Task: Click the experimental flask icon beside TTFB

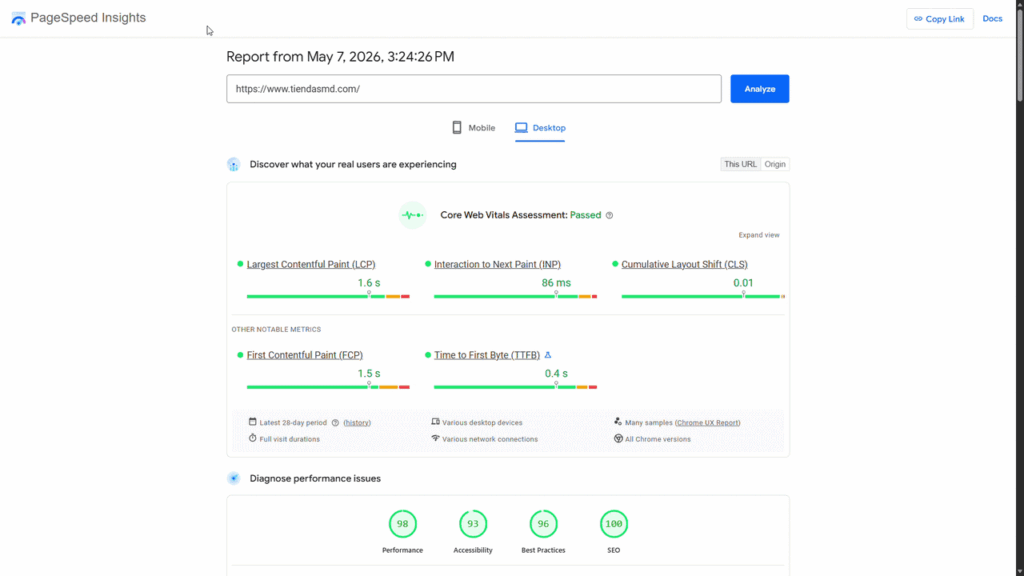Action: 548,355
